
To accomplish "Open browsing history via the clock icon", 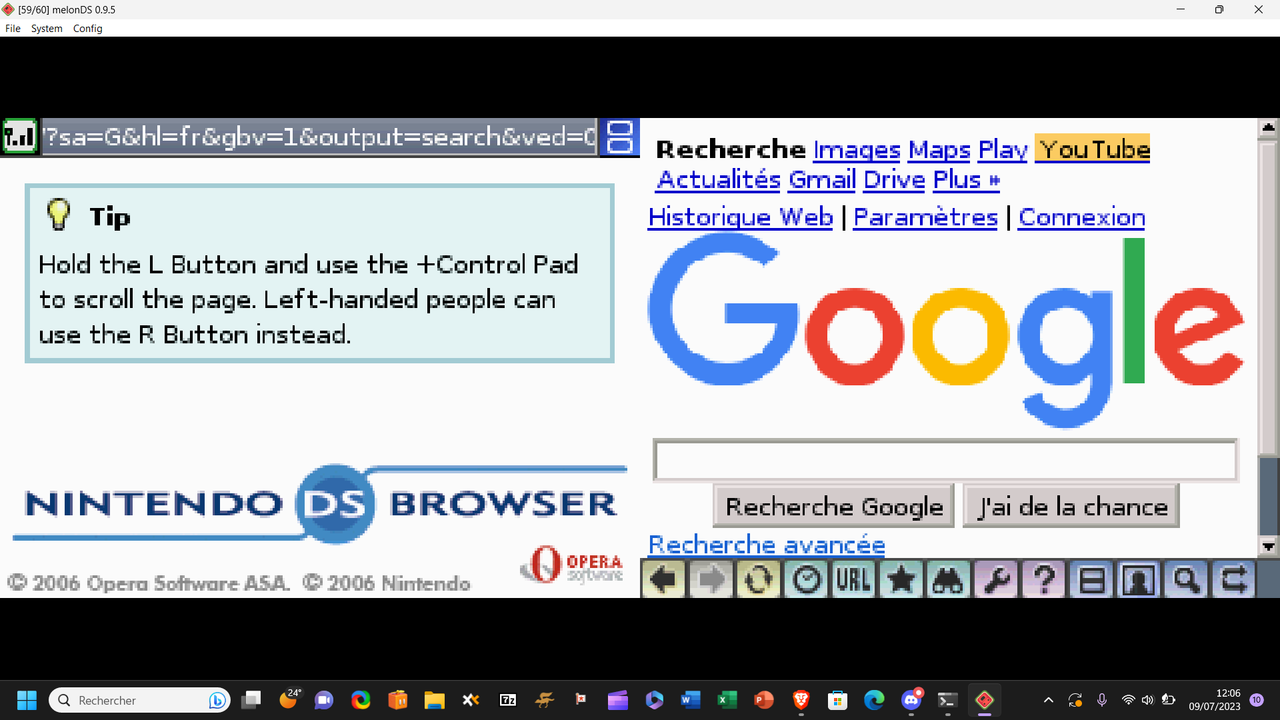I will coord(806,579).
